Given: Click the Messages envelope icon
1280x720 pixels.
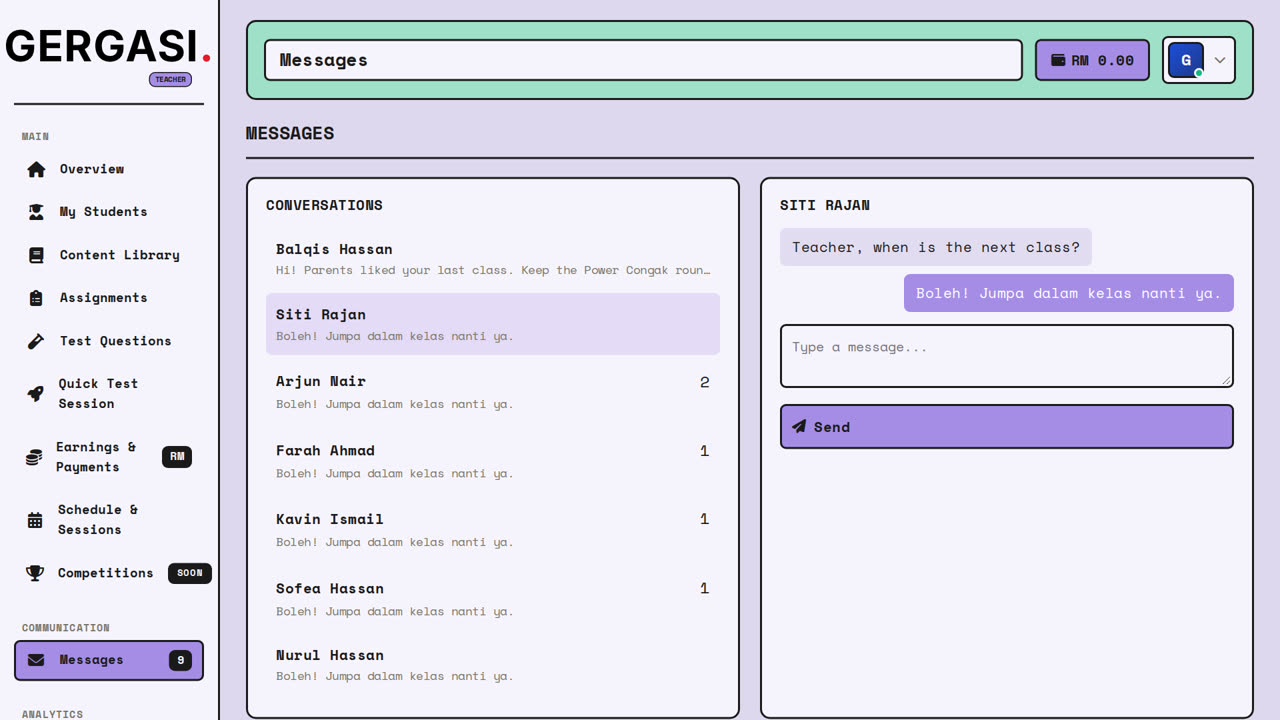Looking at the screenshot, I should coord(36,660).
